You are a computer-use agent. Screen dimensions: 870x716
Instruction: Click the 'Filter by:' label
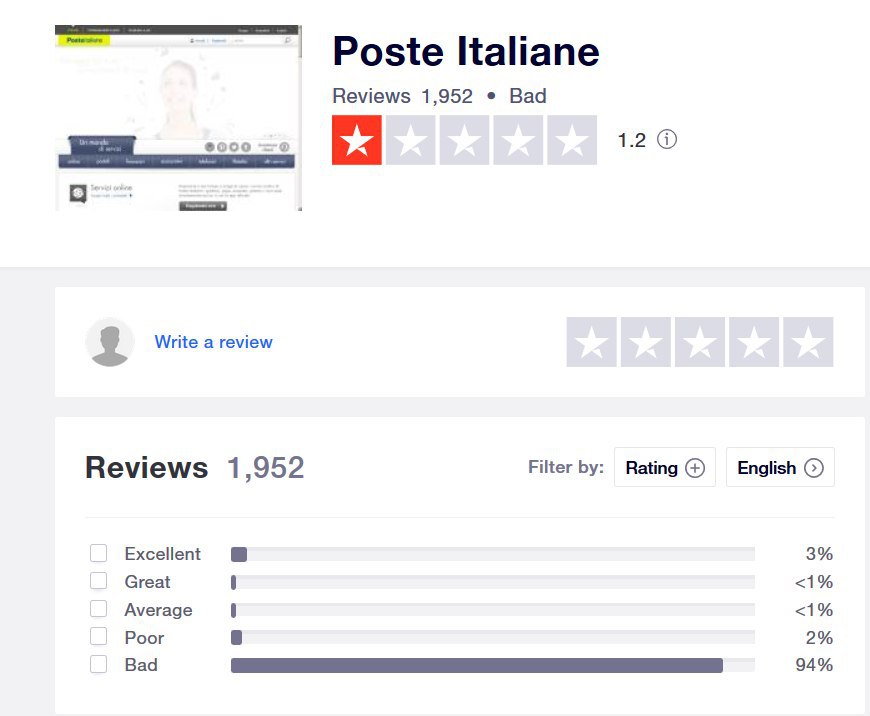tap(566, 467)
